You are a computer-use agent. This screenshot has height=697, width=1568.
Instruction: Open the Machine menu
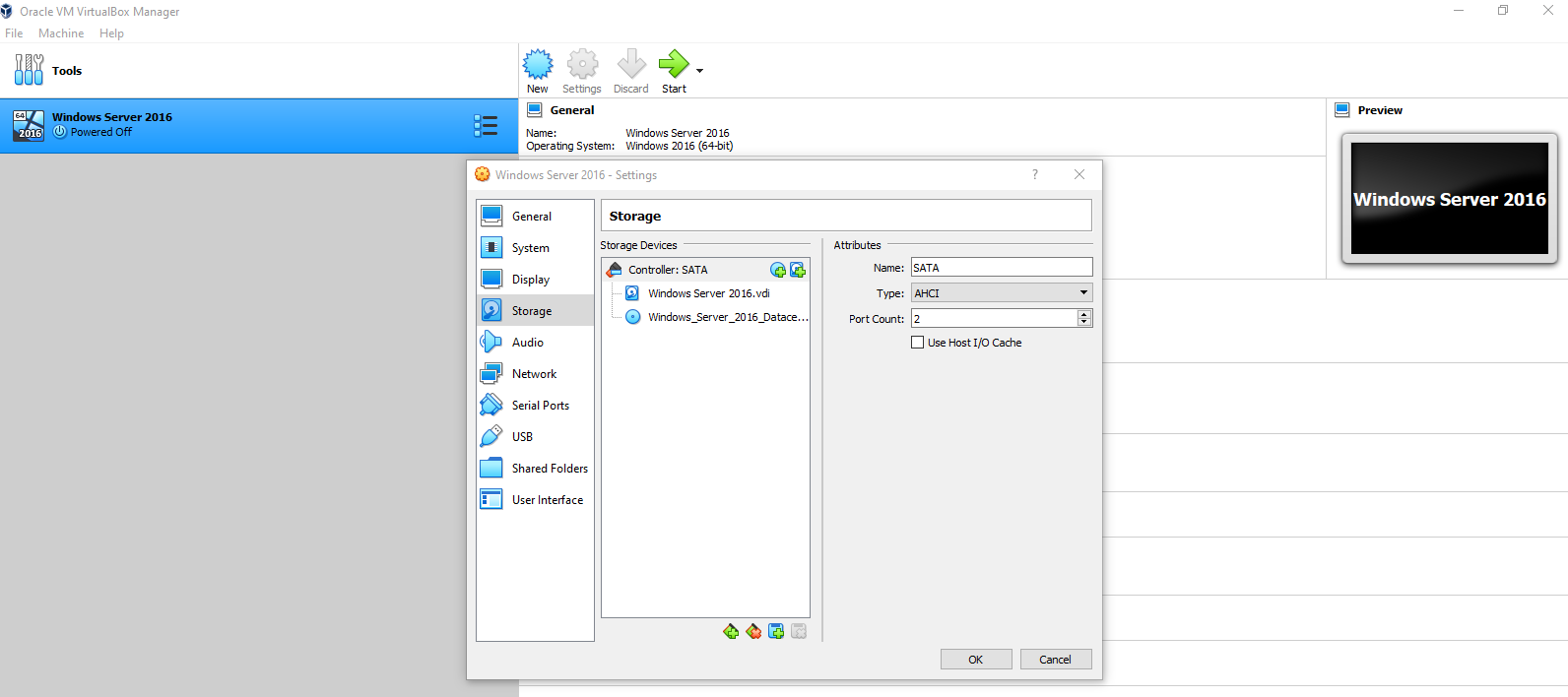click(61, 33)
